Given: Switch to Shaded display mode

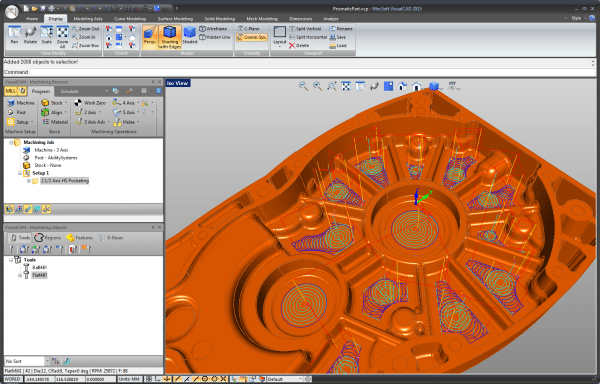Looking at the screenshot, I should tap(189, 35).
